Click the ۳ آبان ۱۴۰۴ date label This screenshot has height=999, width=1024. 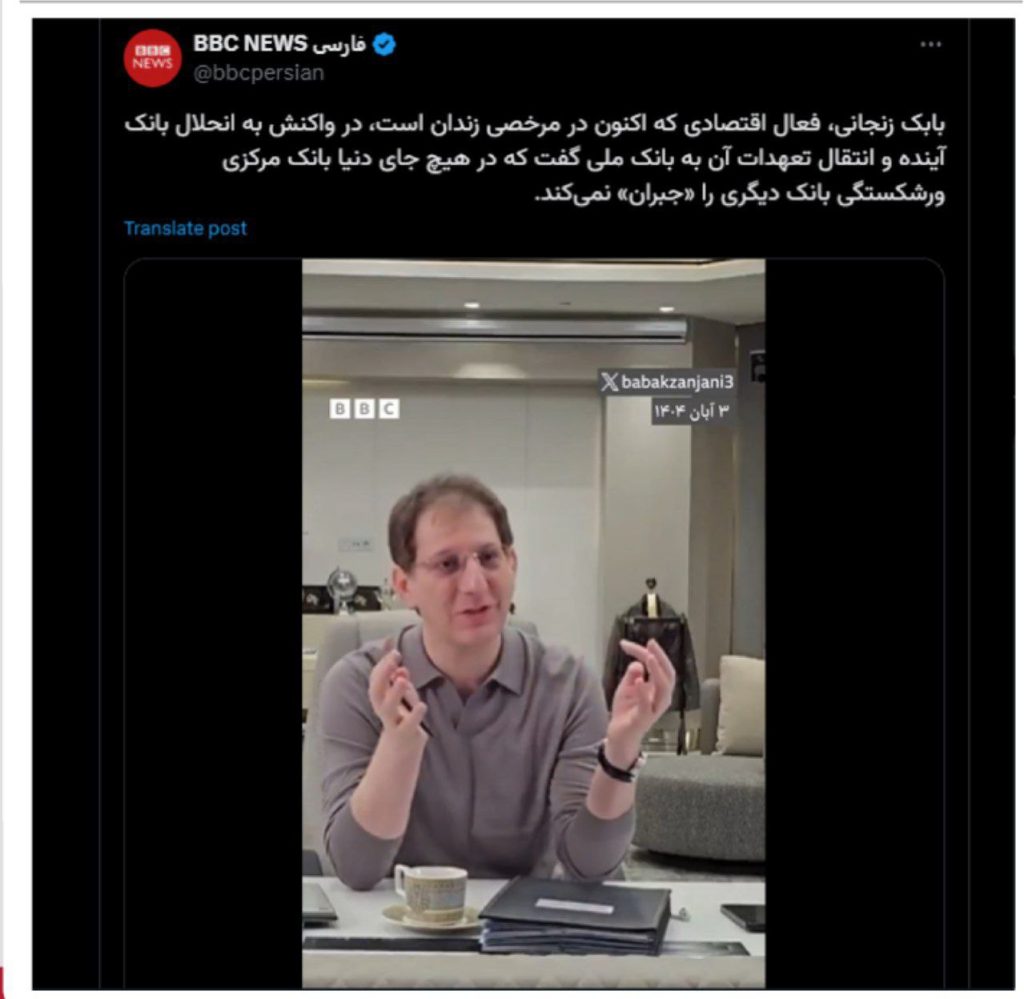(x=691, y=411)
